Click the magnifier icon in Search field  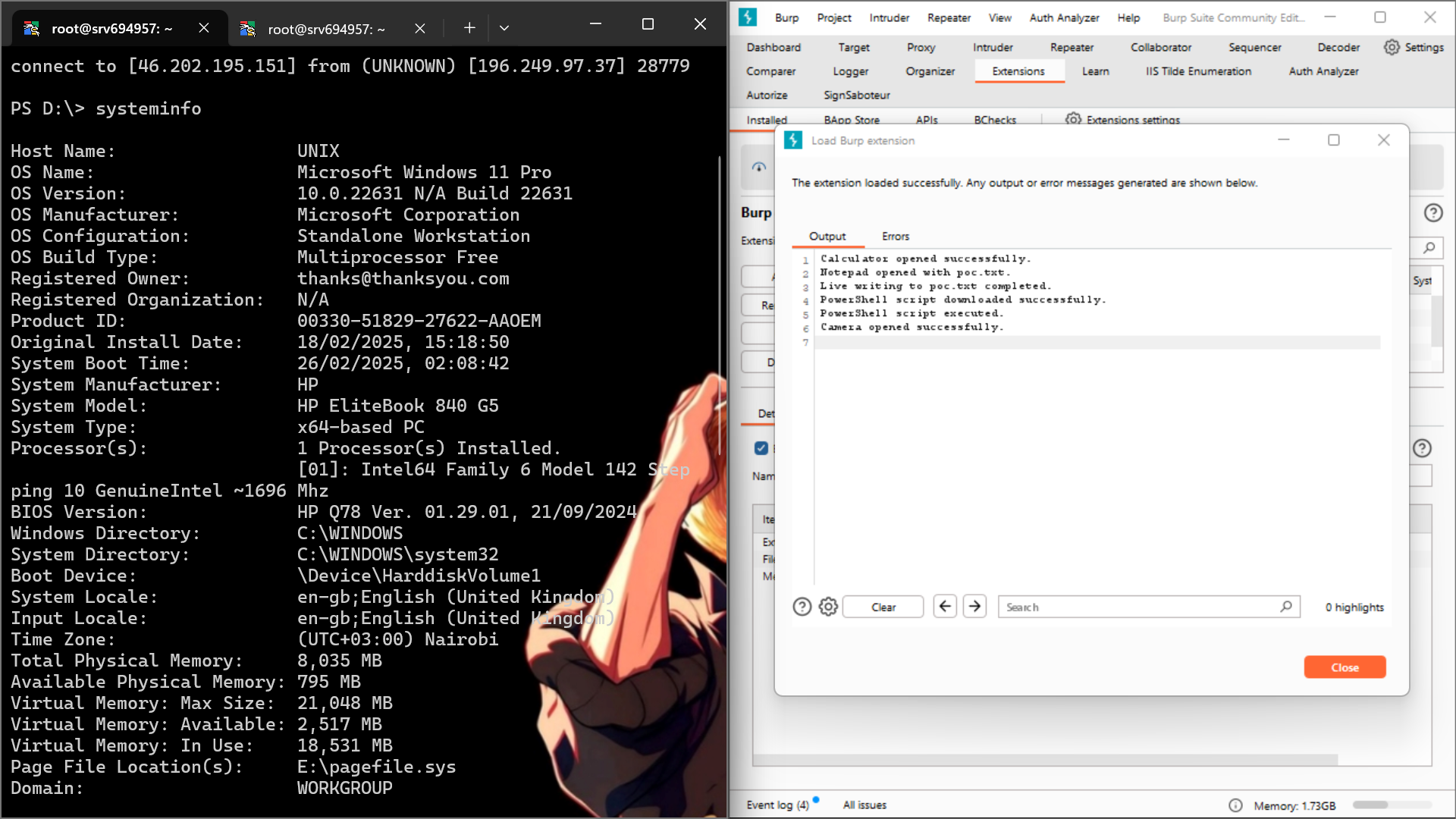click(1286, 607)
